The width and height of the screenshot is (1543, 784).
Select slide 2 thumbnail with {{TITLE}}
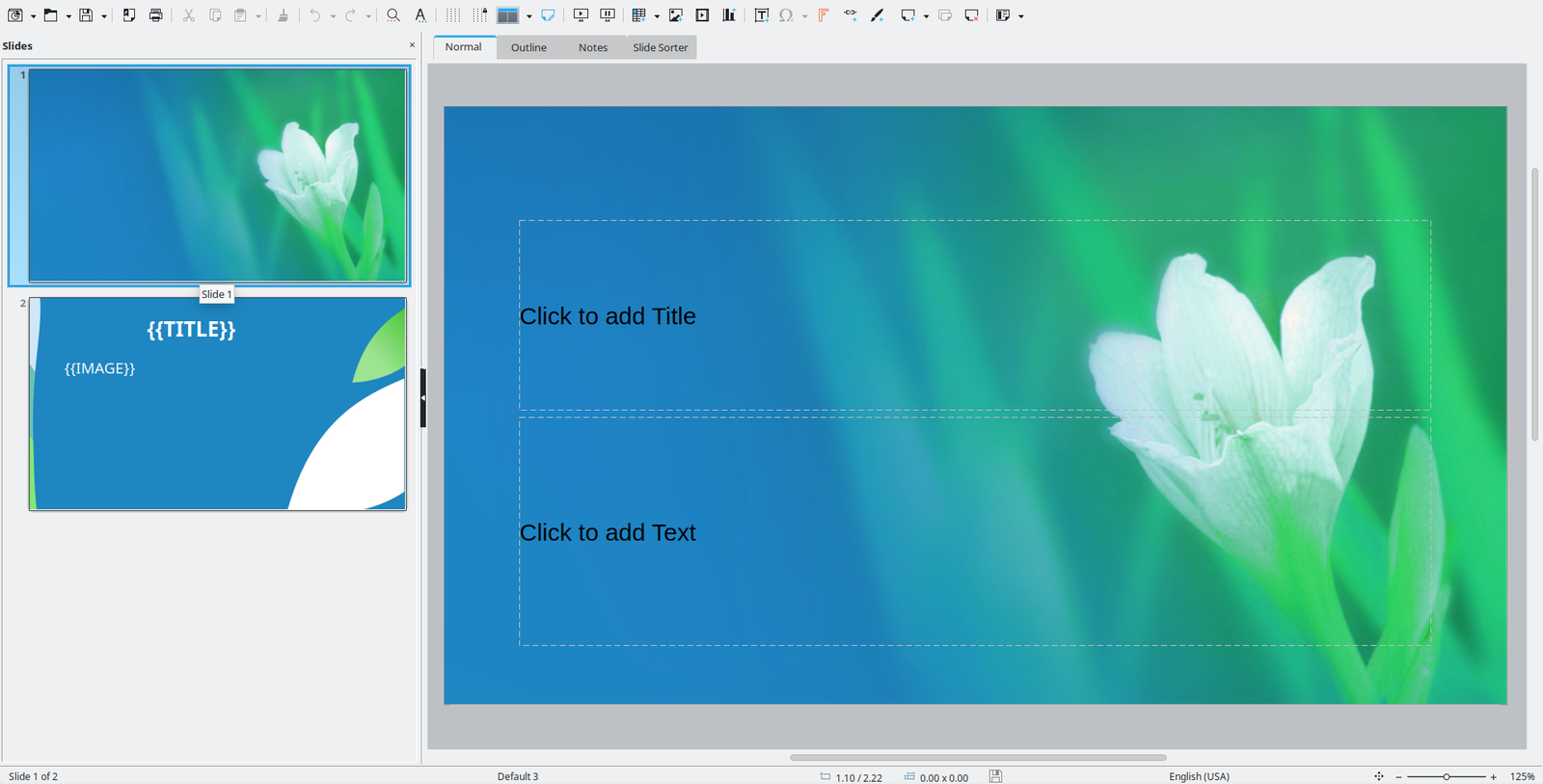tap(218, 403)
